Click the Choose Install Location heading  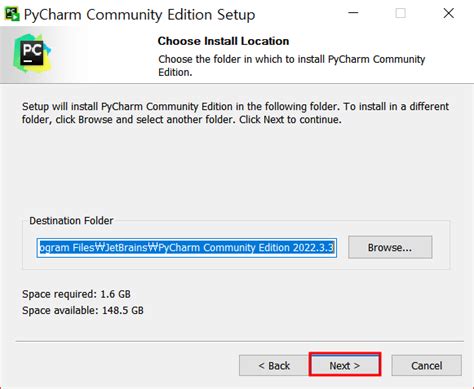[x=223, y=41]
